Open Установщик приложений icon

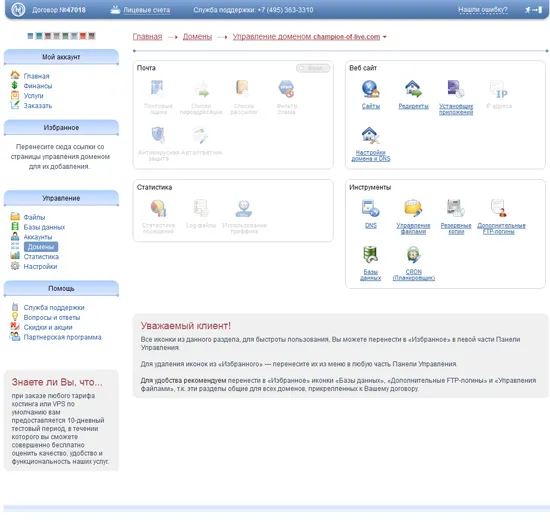tap(456, 89)
